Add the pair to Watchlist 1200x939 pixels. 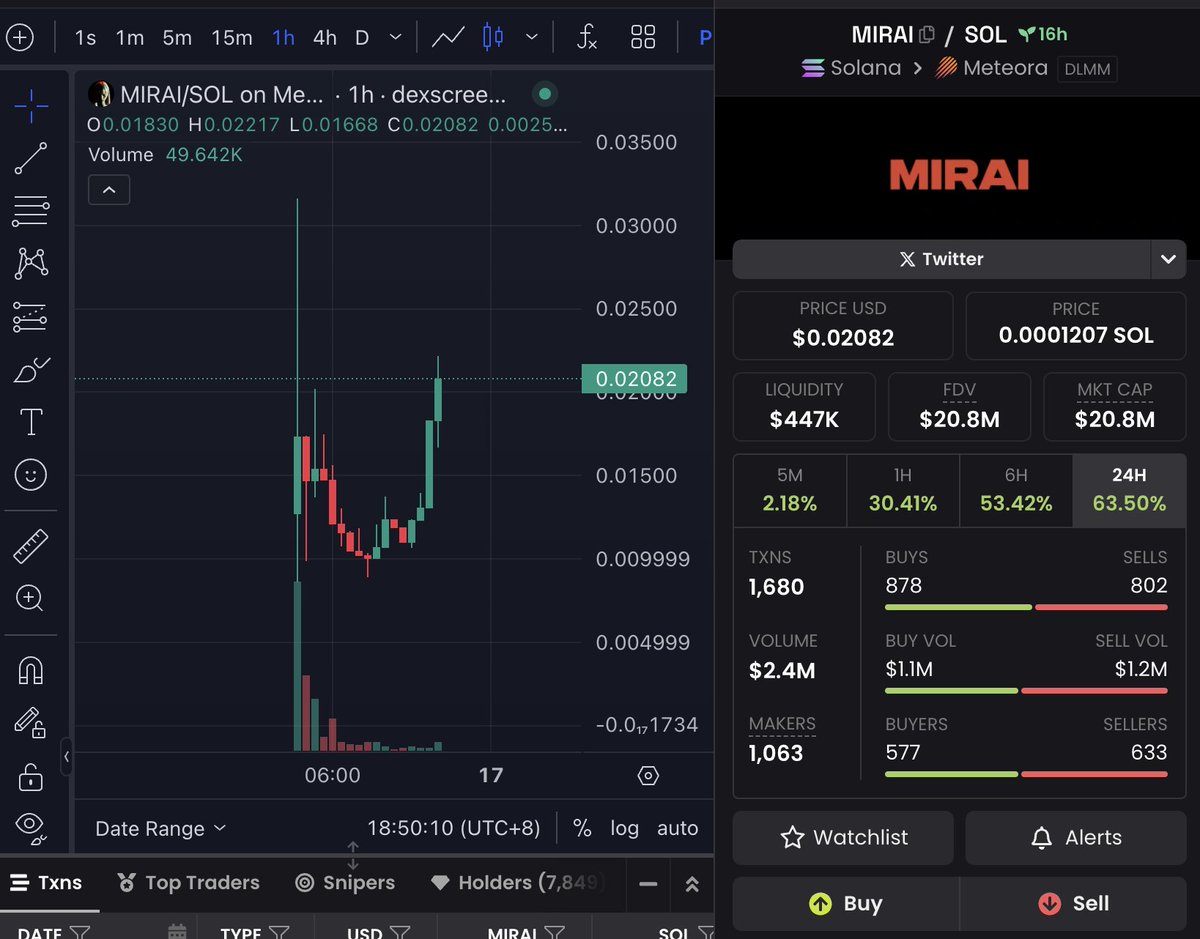[843, 838]
